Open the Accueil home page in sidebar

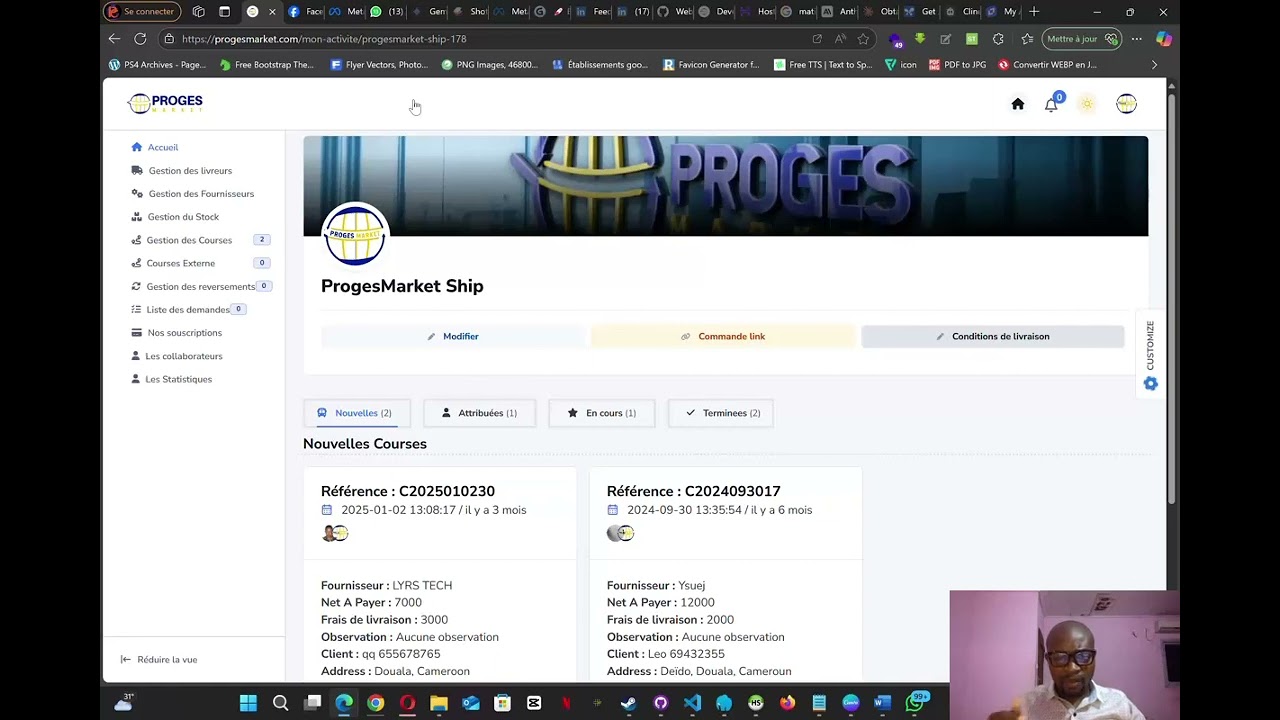coord(154,147)
